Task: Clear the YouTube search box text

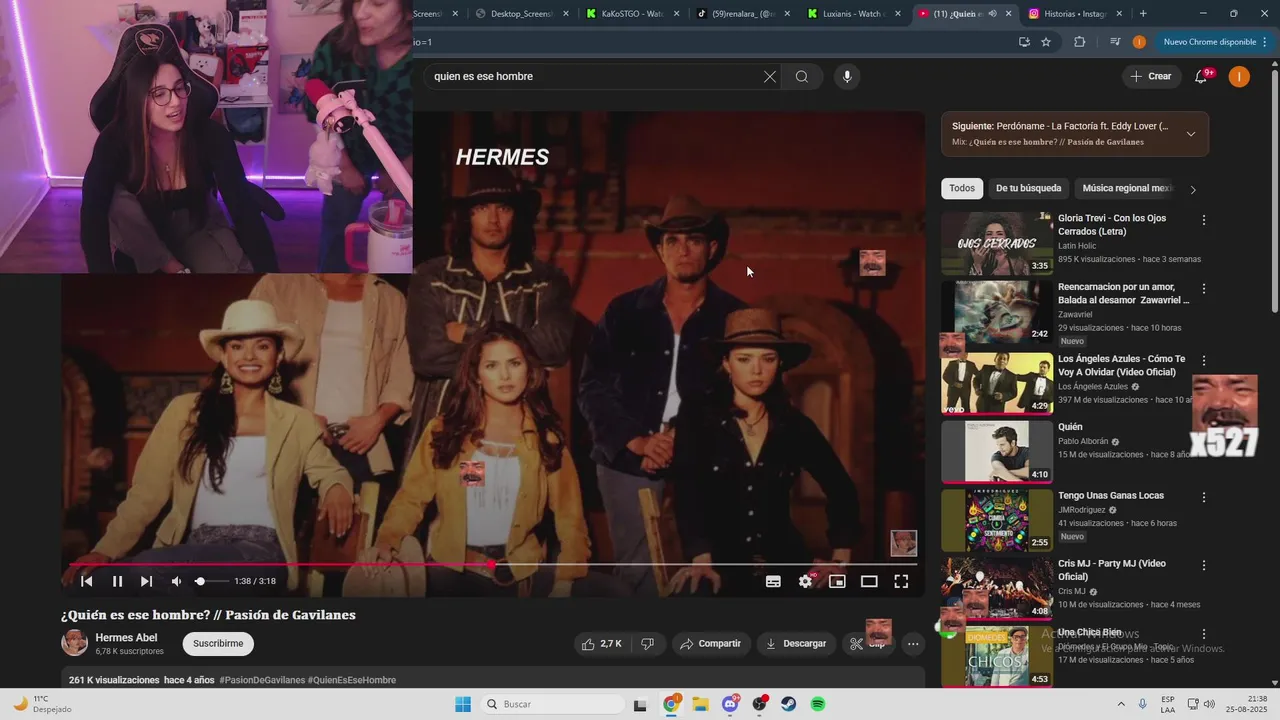Action: (770, 76)
